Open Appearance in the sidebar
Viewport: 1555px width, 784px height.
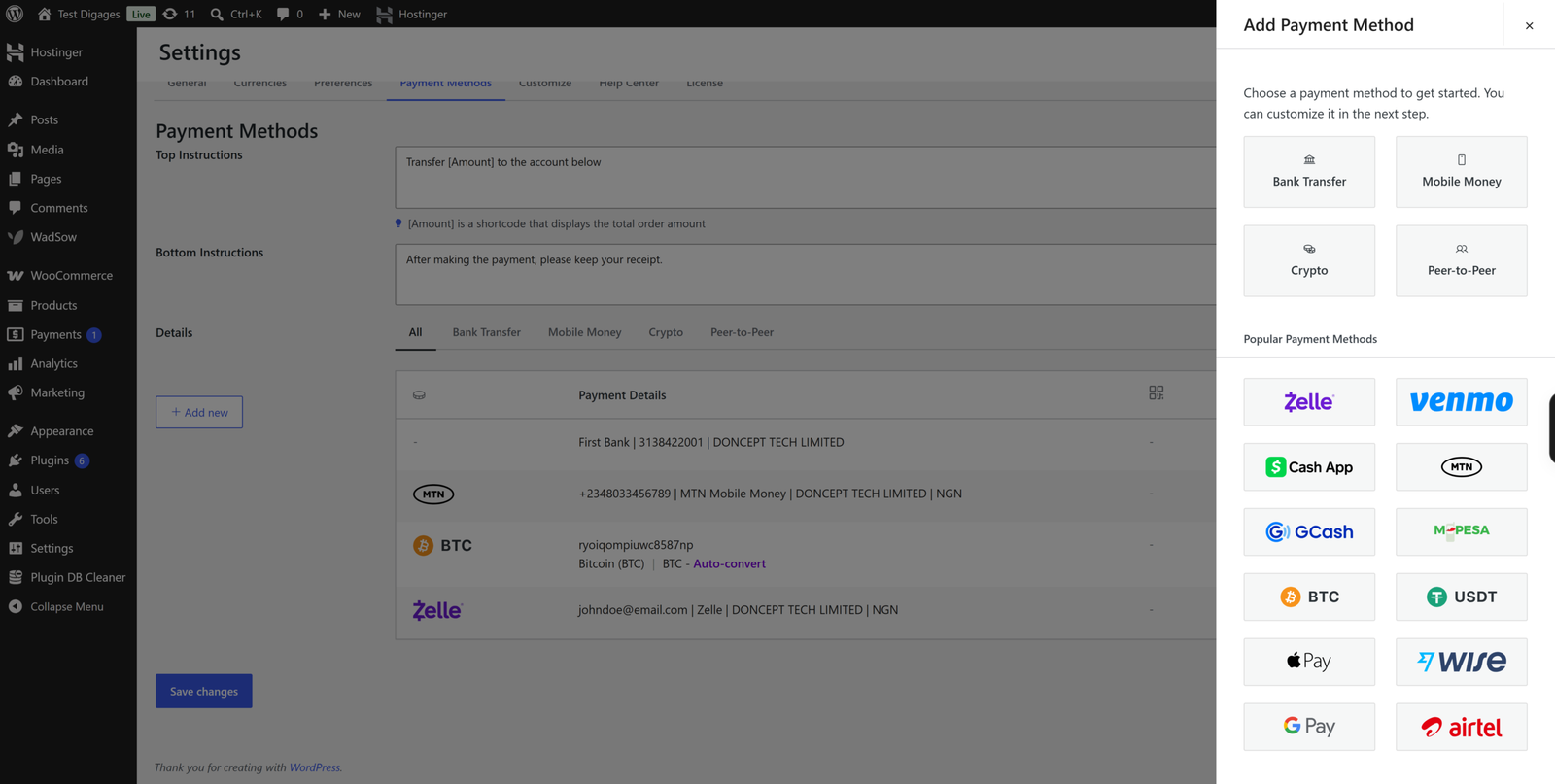tap(68, 431)
